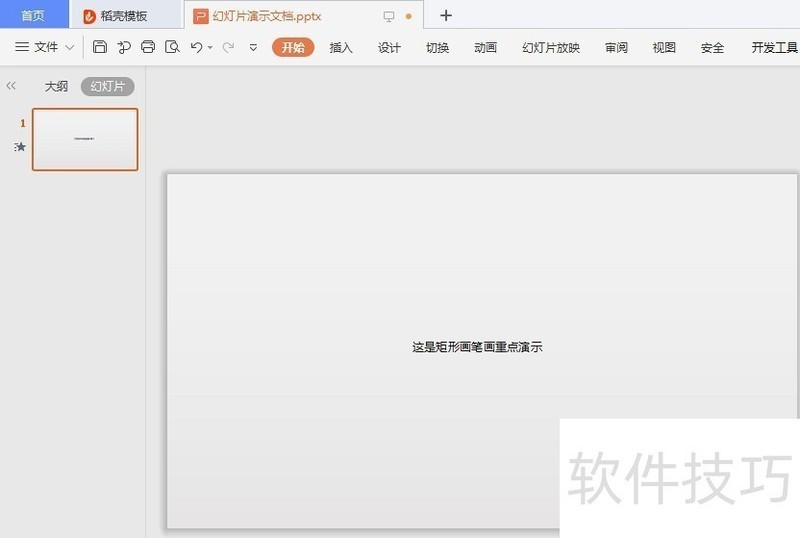Switch to the 大纲 outline view
This screenshot has width=800, height=538.
click(56, 87)
